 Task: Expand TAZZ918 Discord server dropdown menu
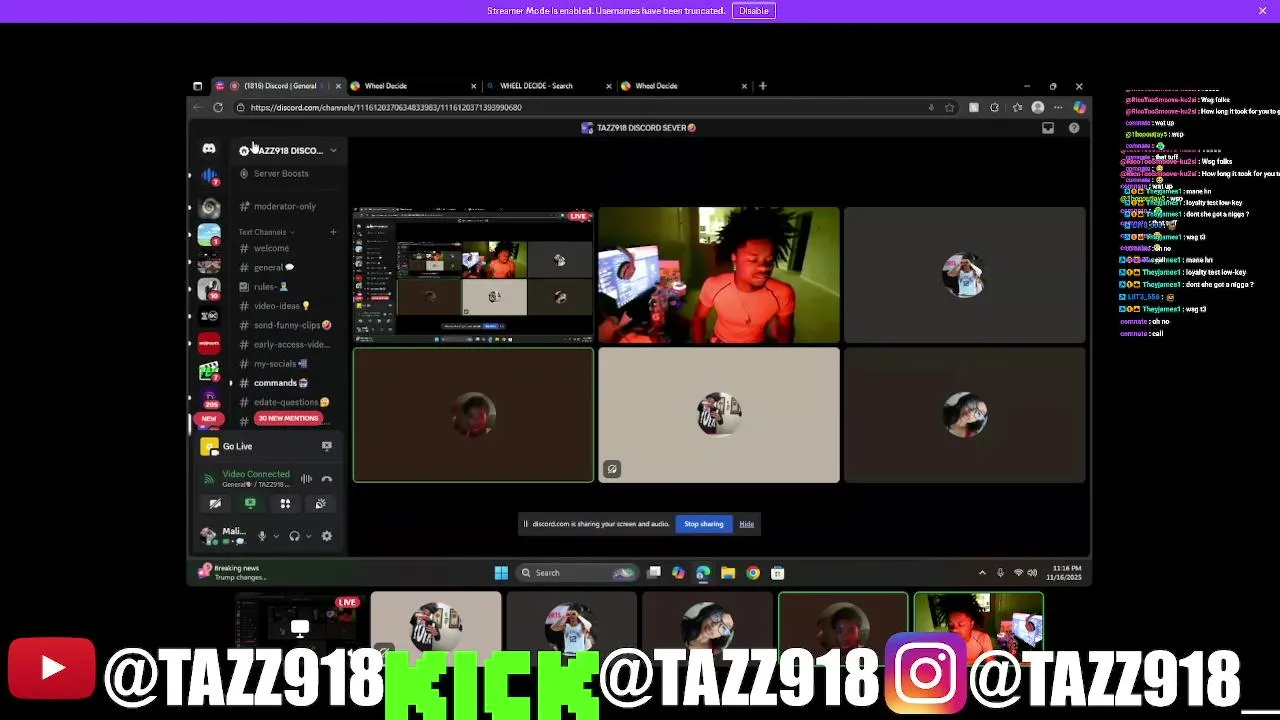333,150
